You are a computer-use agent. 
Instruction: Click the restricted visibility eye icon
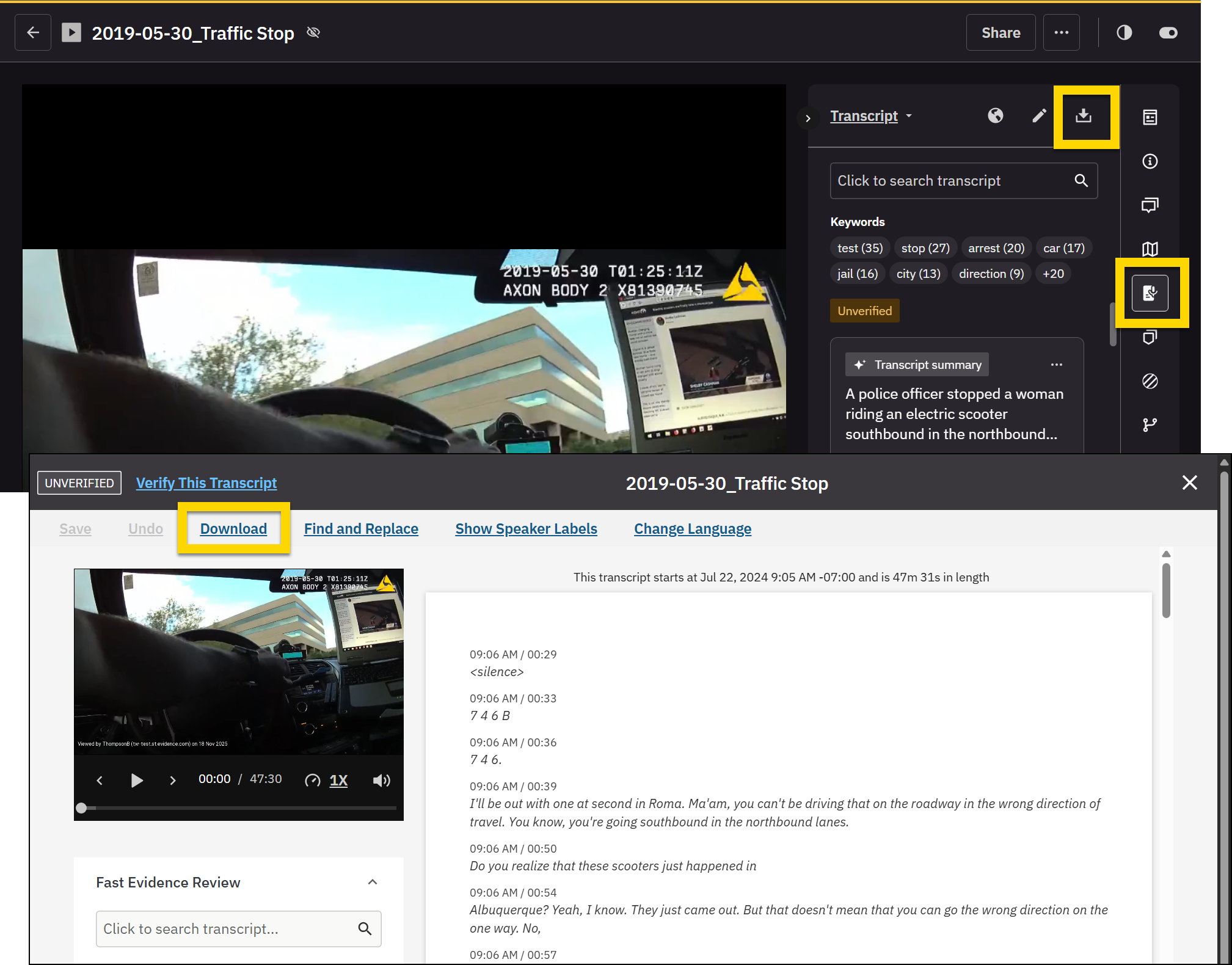tap(313, 33)
